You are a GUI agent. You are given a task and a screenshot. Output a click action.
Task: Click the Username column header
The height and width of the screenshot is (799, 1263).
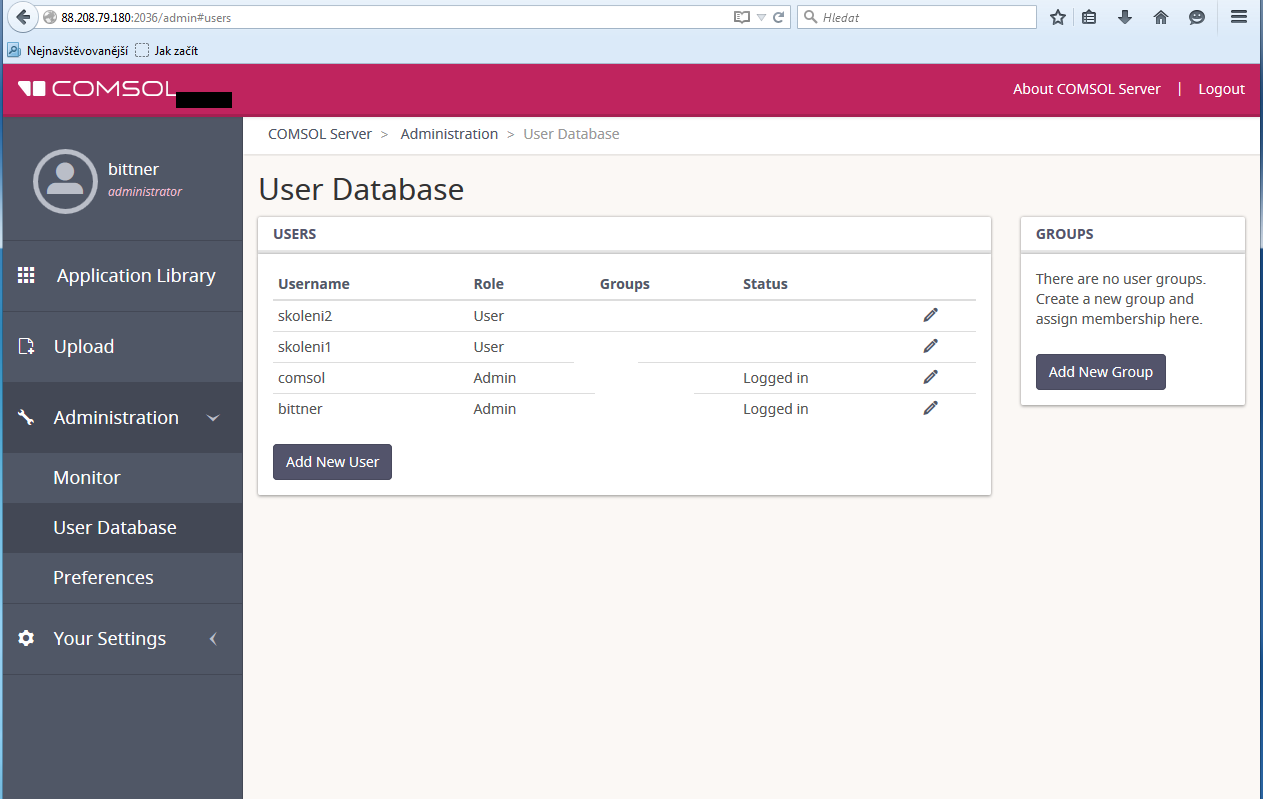[314, 284]
